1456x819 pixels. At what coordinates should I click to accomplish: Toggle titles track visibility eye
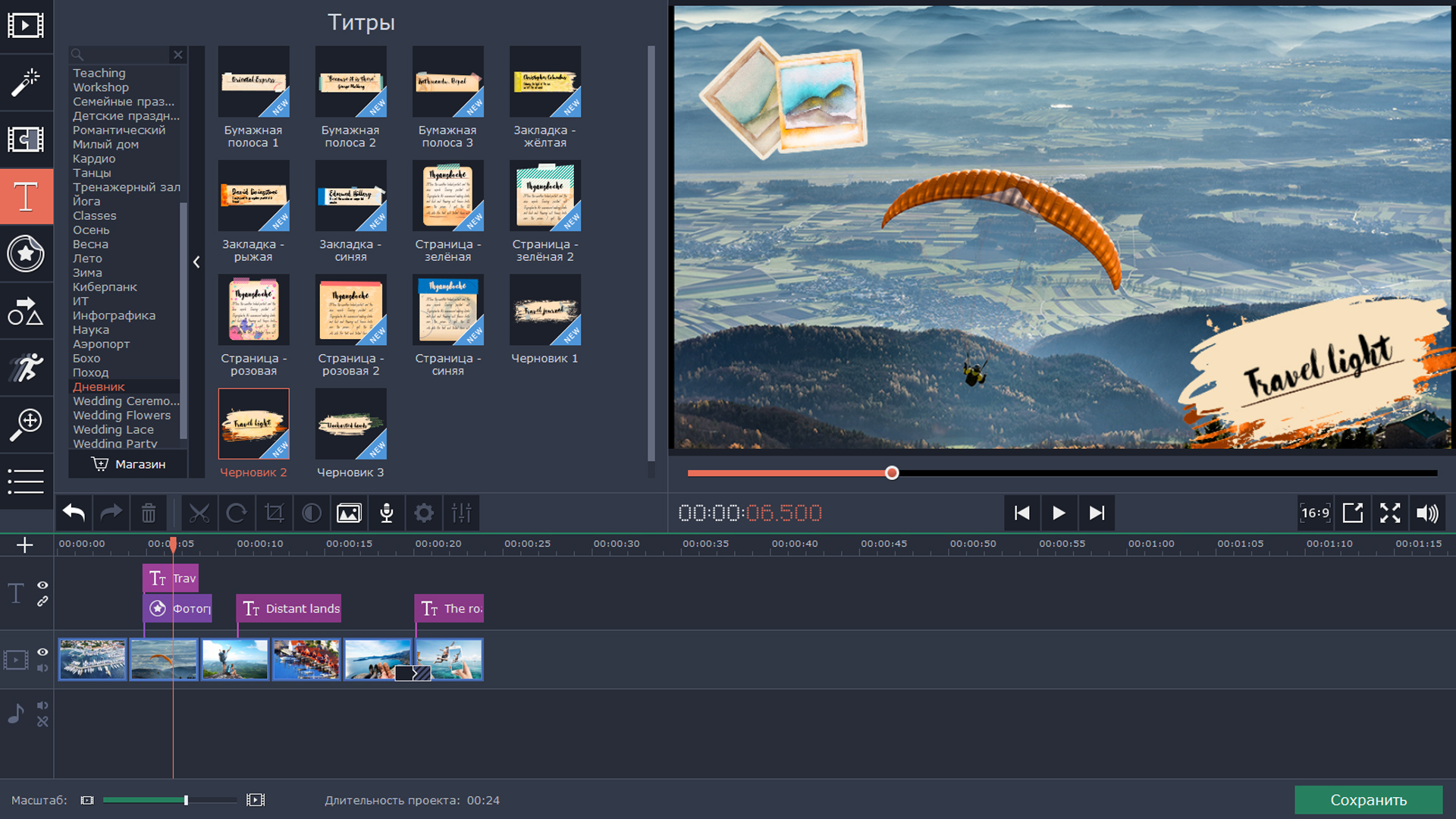coord(42,585)
